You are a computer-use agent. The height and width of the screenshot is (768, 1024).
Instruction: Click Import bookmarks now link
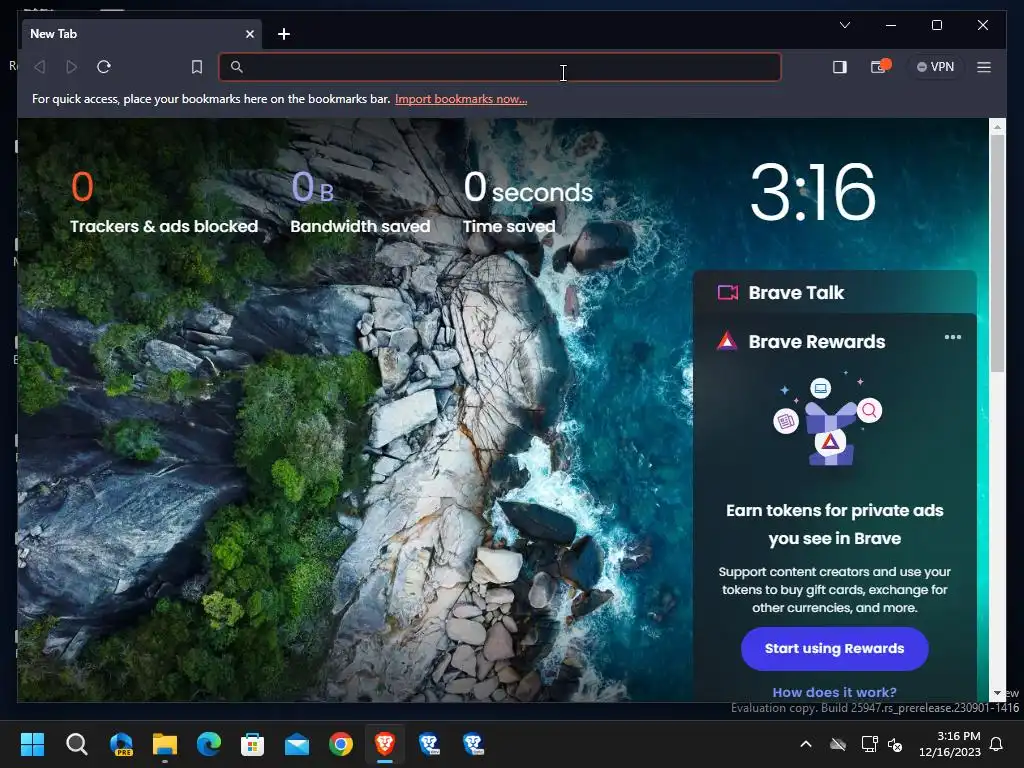461,99
